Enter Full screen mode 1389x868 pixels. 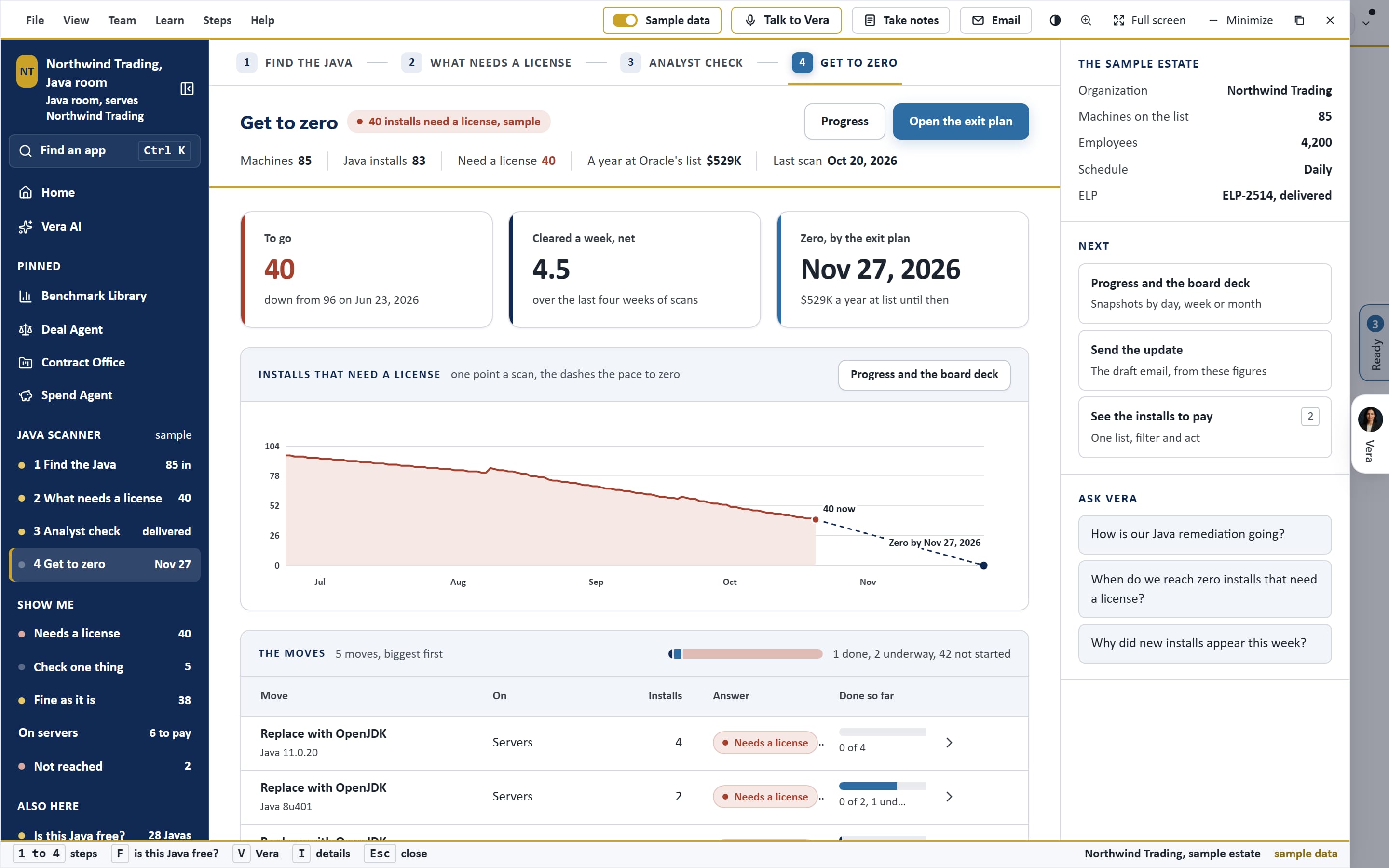pyautogui.click(x=1149, y=20)
